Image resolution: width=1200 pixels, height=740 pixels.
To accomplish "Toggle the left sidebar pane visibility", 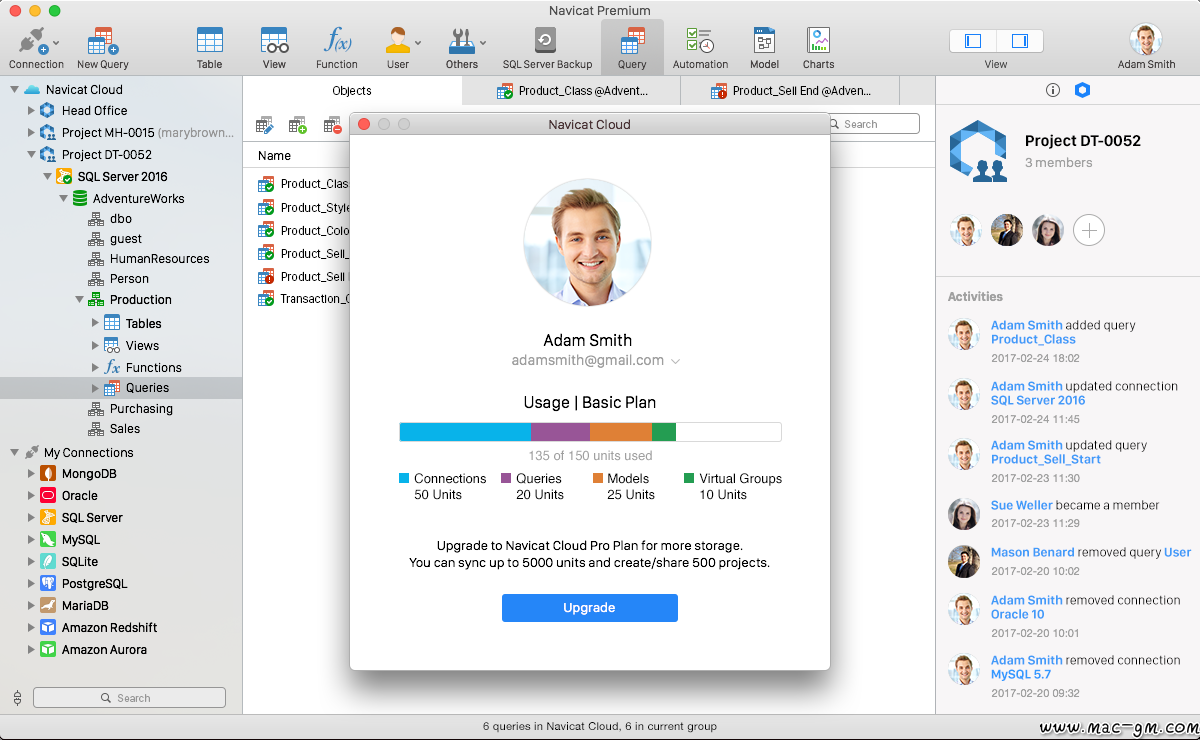I will (x=973, y=41).
